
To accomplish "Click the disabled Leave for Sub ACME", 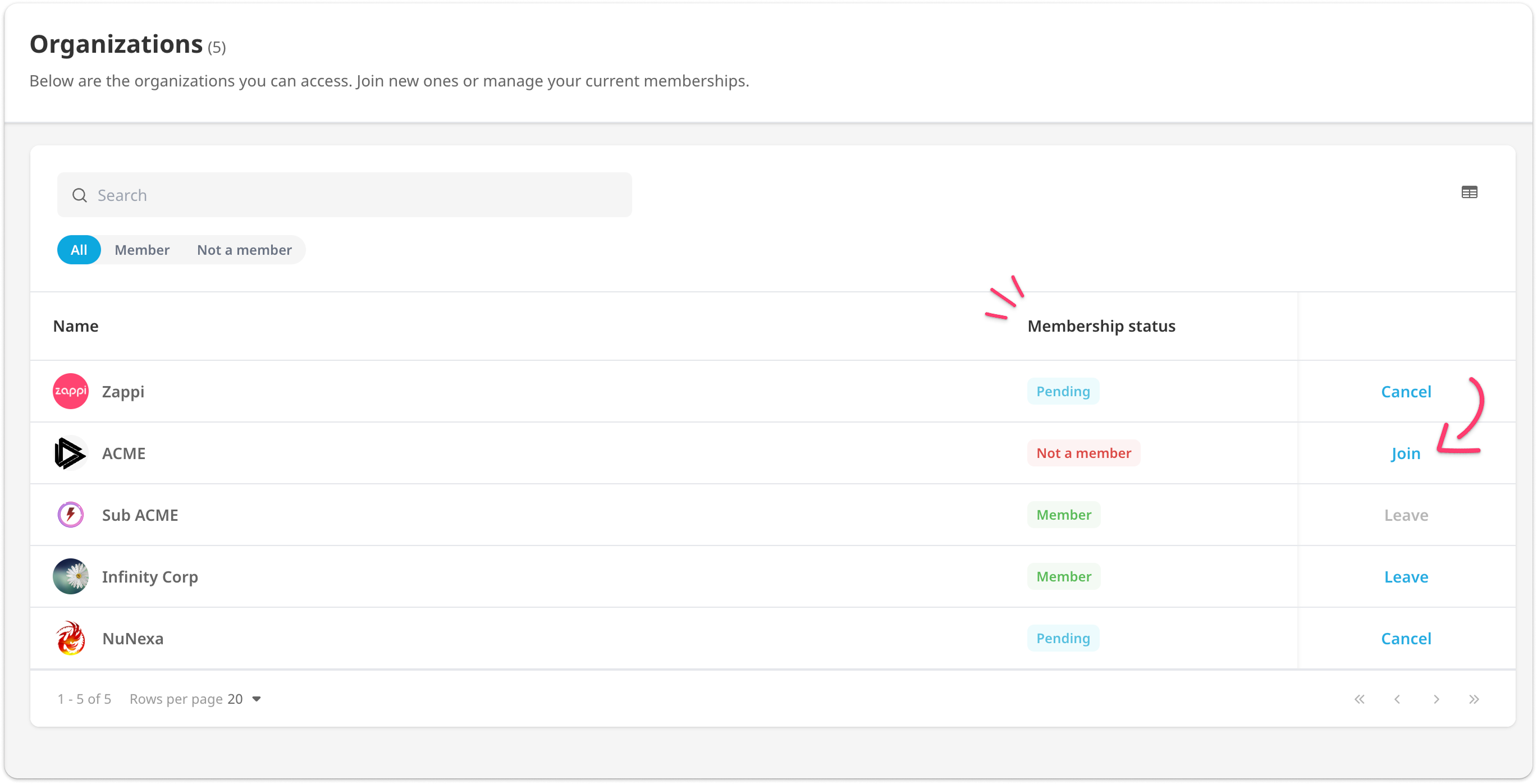I will (x=1406, y=516).
